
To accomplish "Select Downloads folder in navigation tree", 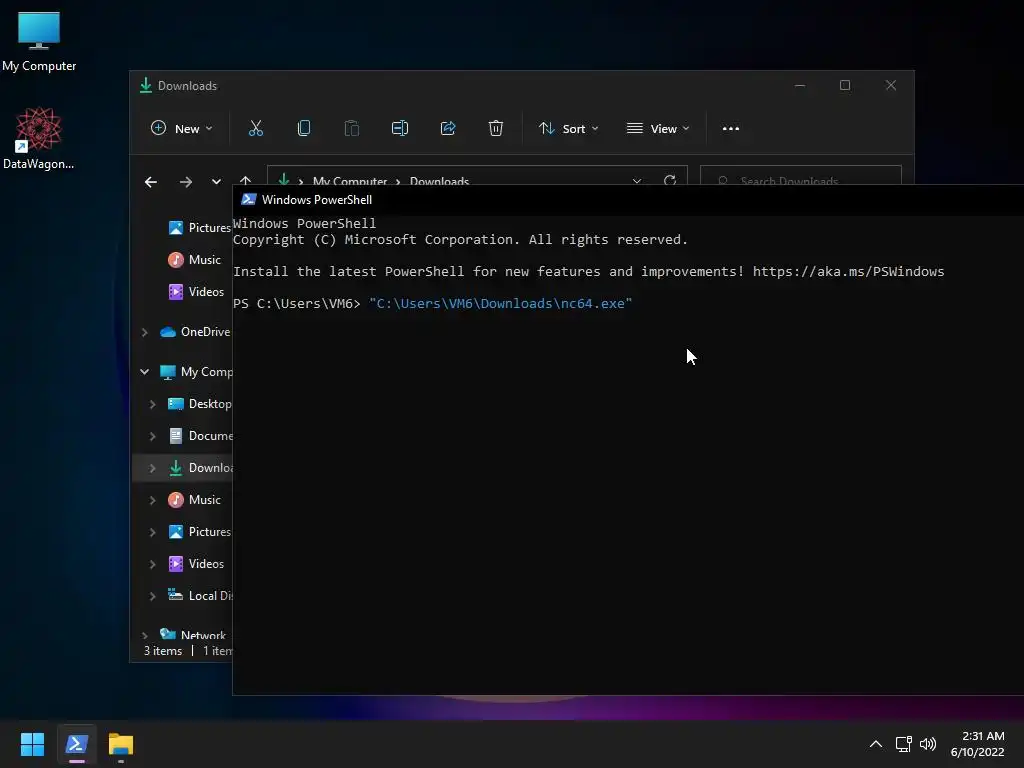I will (200, 468).
